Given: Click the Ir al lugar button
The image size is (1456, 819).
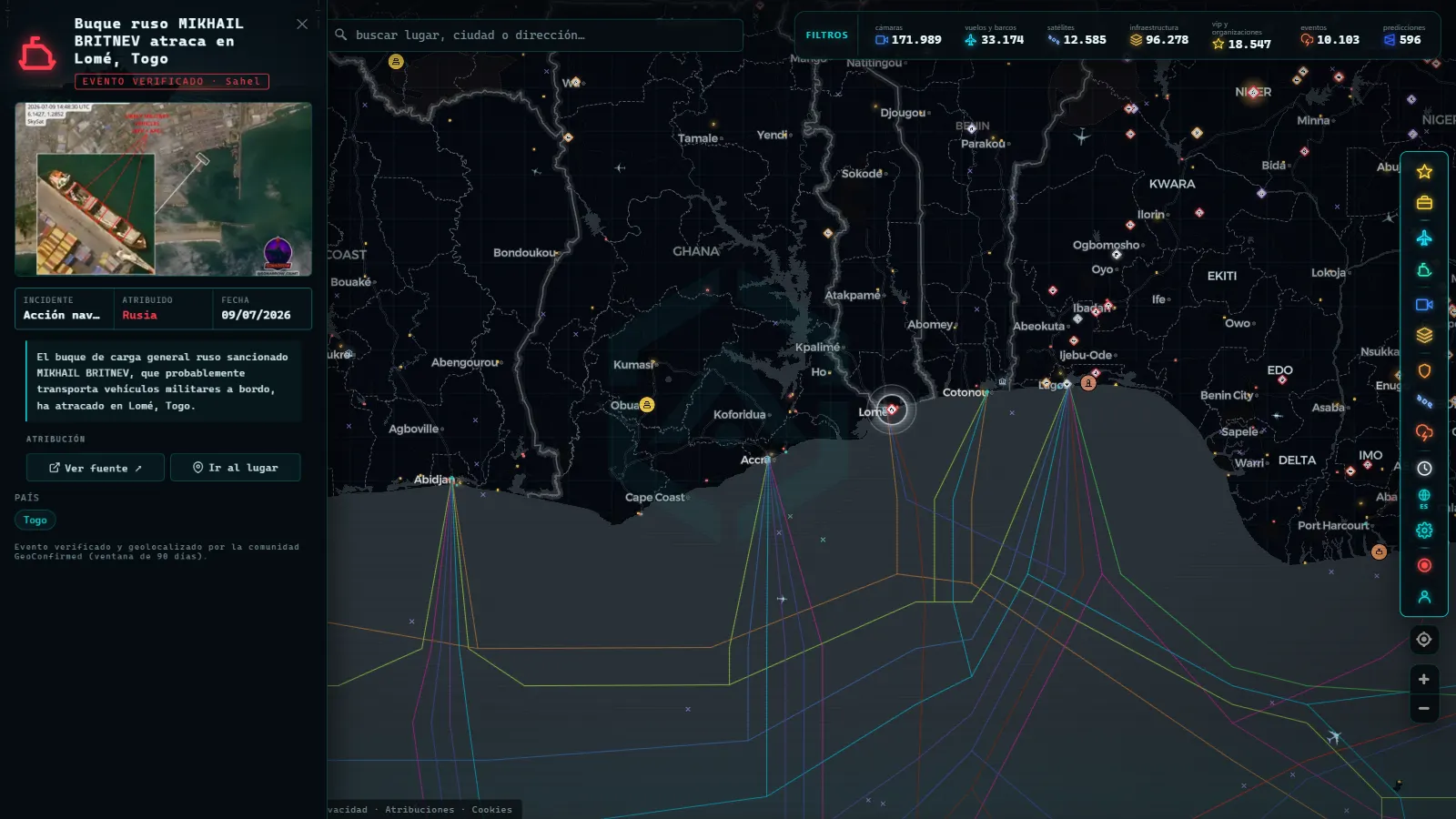Looking at the screenshot, I should point(235,468).
